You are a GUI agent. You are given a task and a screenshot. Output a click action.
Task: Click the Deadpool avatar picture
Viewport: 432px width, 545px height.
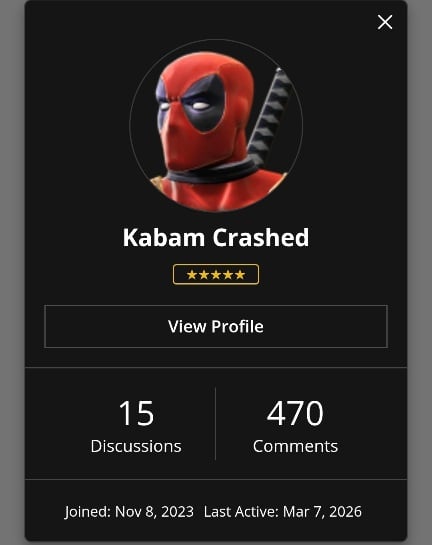(x=216, y=126)
